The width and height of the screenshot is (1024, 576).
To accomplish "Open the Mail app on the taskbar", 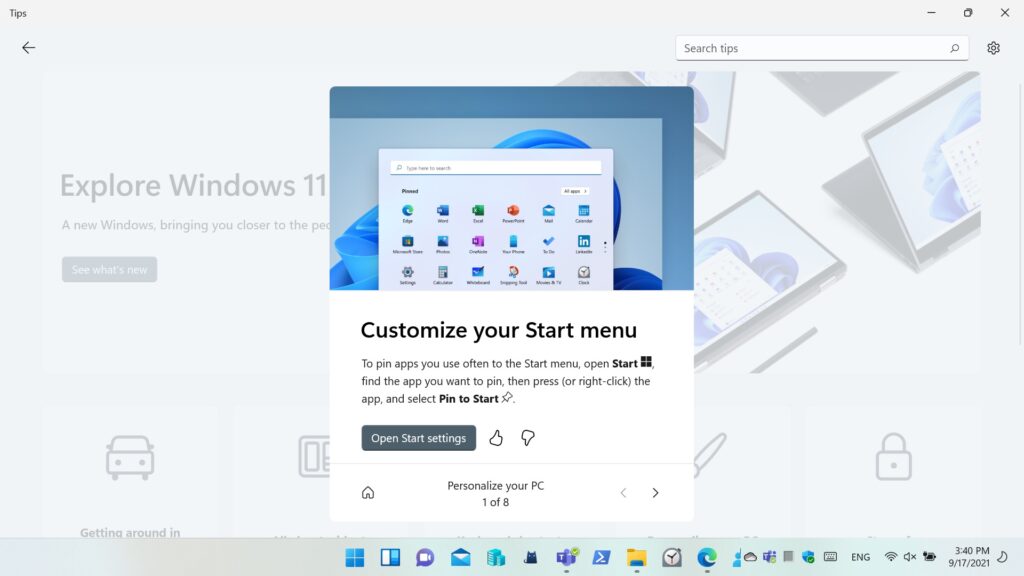I will [x=460, y=558].
